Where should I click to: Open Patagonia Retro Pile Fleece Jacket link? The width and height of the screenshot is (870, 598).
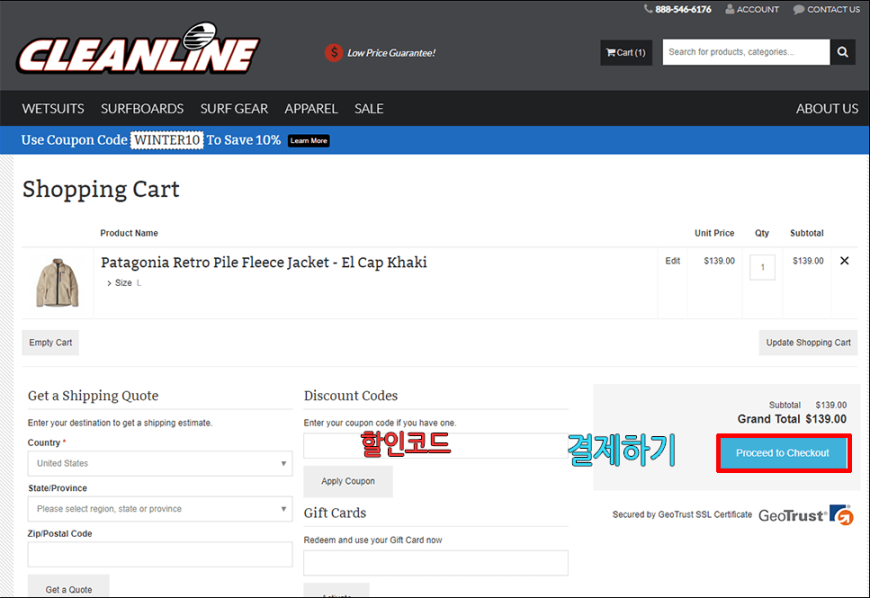click(x=264, y=262)
